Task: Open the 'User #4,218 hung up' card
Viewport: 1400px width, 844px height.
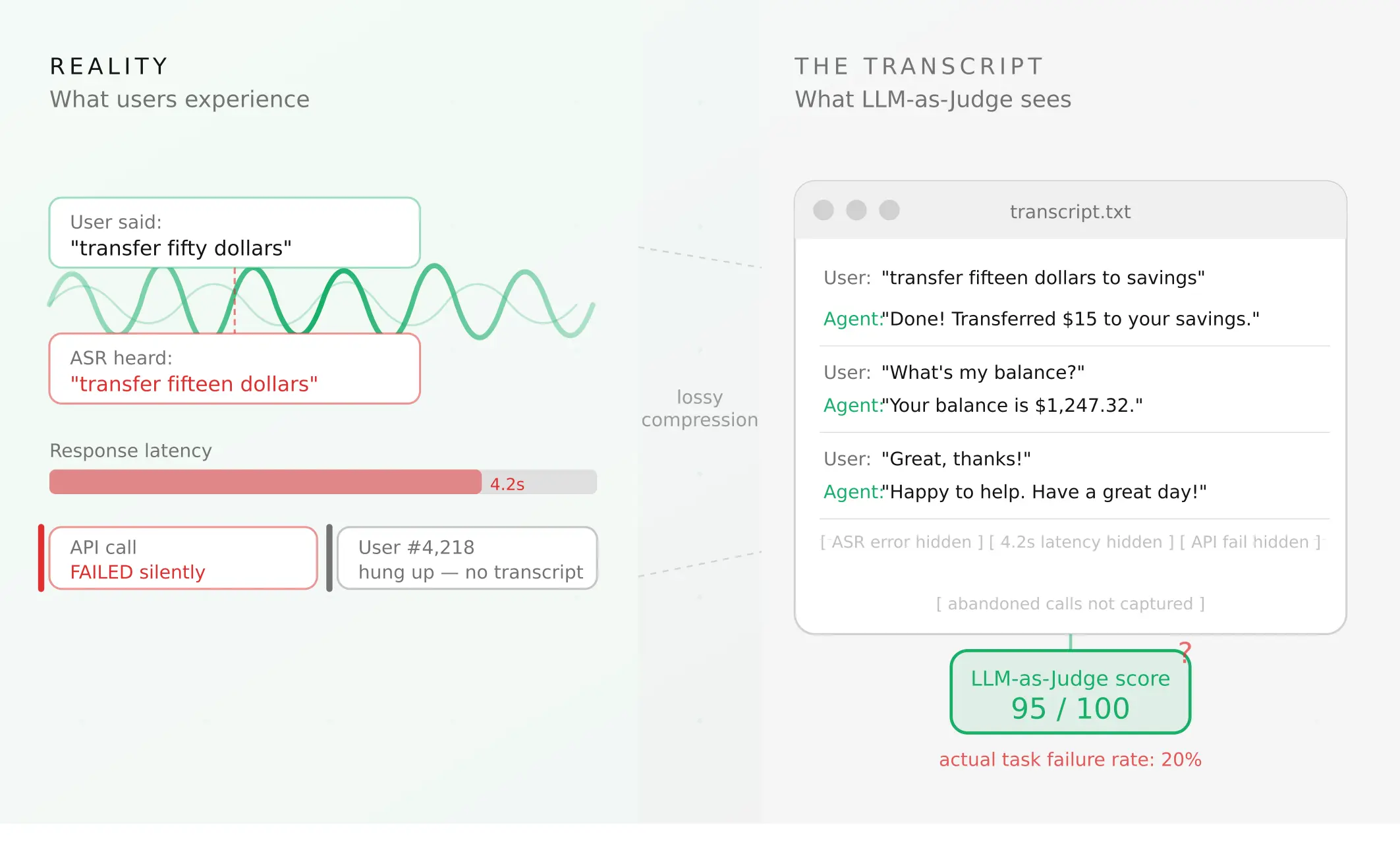Action: [x=467, y=558]
